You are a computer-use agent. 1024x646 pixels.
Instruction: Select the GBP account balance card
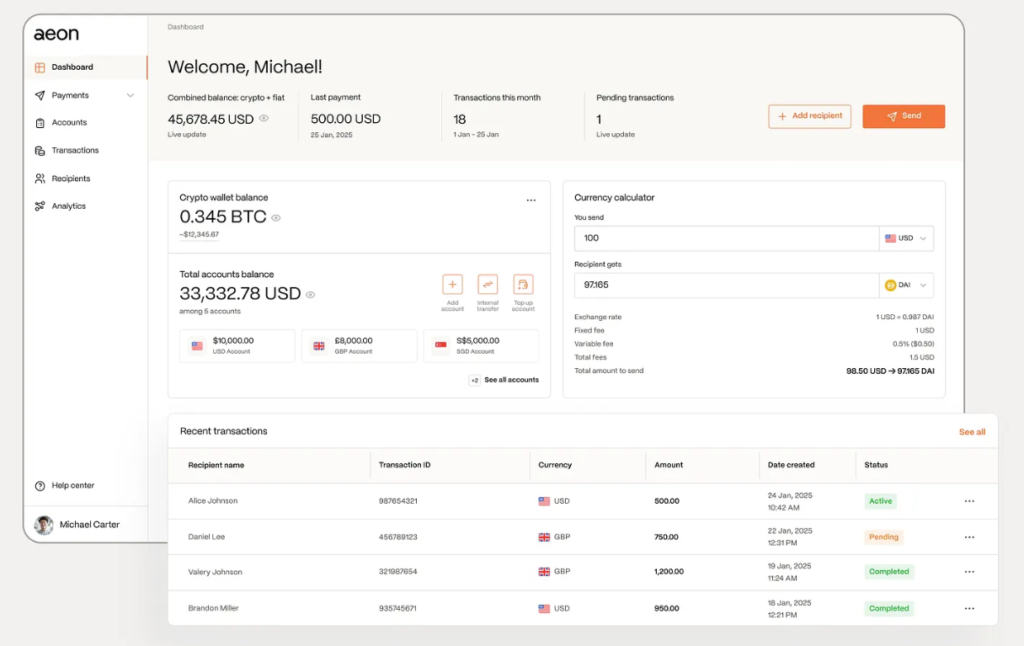pos(358,345)
